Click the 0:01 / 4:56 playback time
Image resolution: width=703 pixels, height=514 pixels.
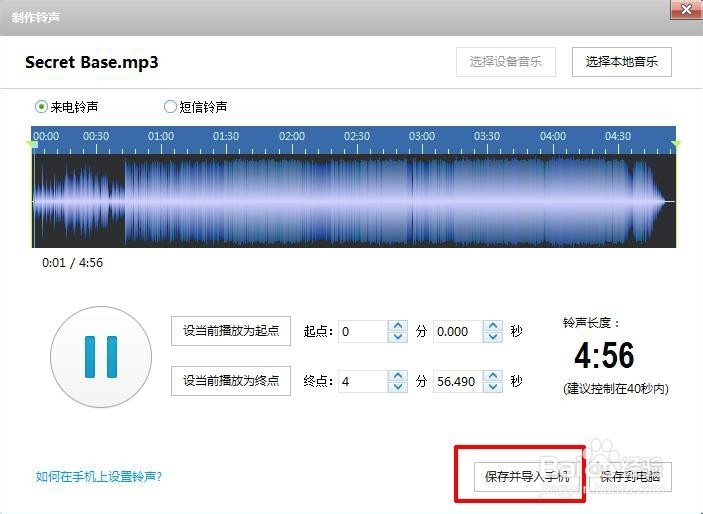[x=72, y=262]
